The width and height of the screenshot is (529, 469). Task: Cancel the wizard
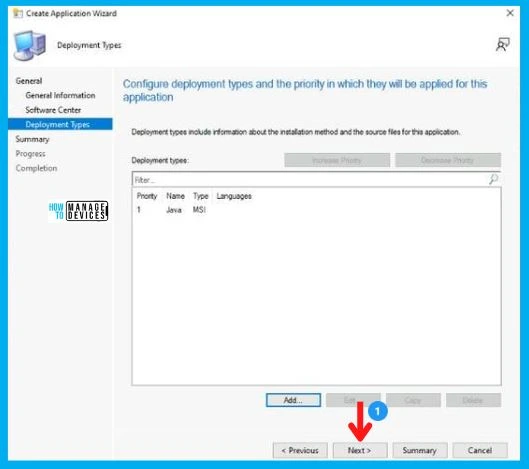point(480,450)
